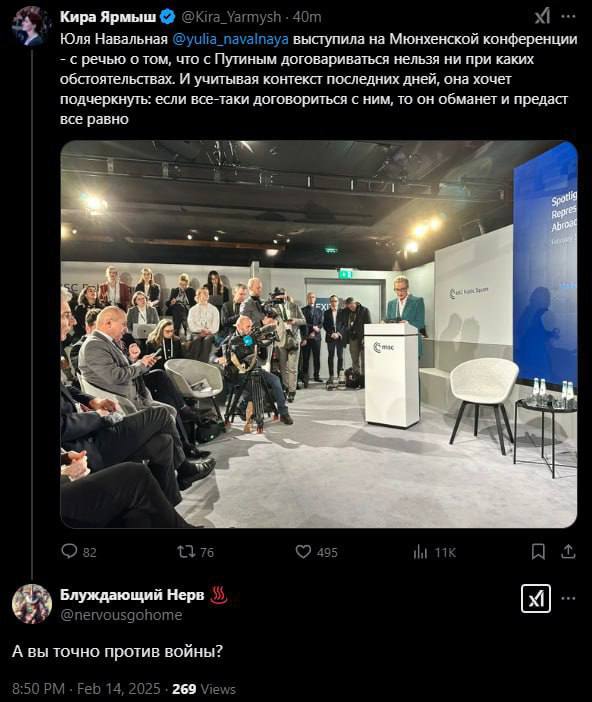Open the 40m timestamp link
This screenshot has height=702, width=592.
(x=307, y=17)
